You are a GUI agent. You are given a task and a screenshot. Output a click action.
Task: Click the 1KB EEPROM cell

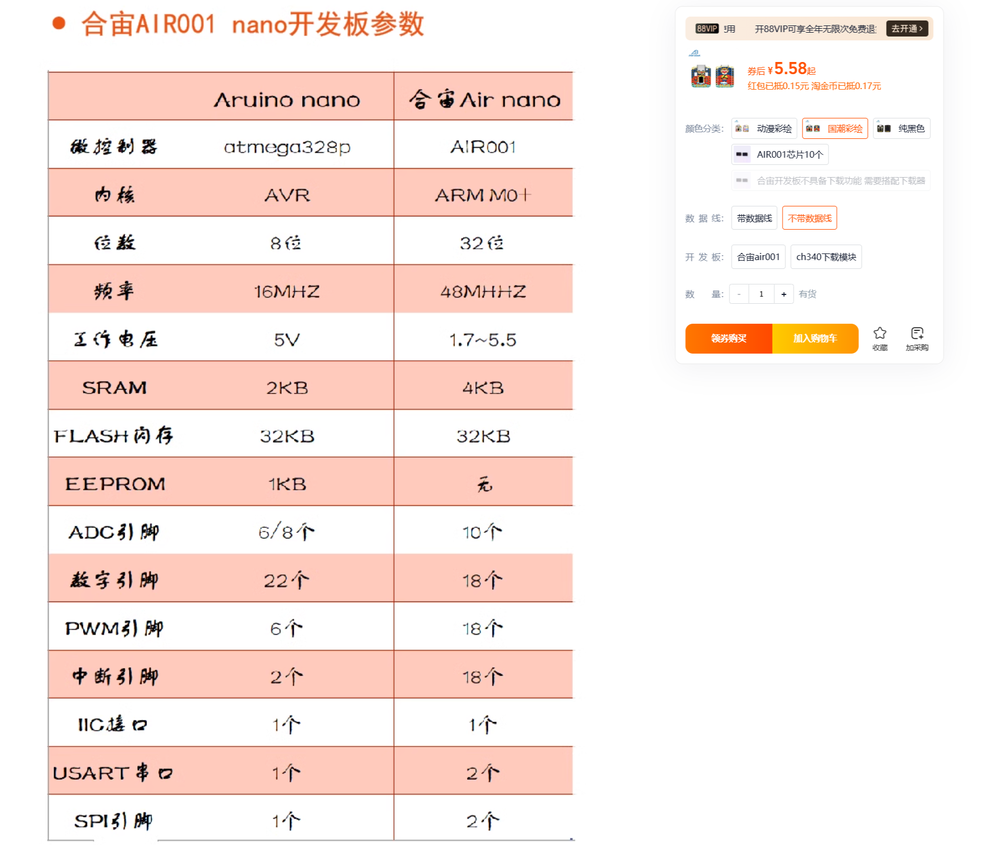click(287, 484)
